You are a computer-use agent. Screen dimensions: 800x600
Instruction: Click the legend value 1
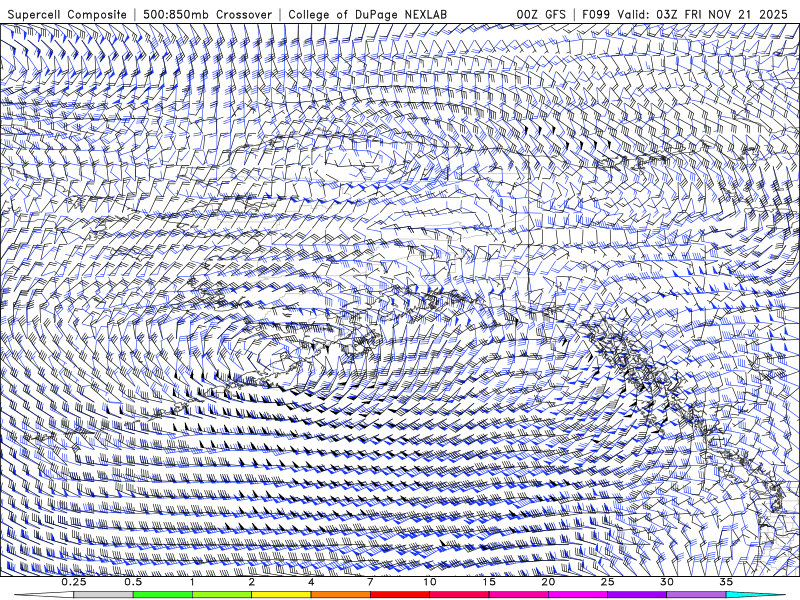[192, 582]
